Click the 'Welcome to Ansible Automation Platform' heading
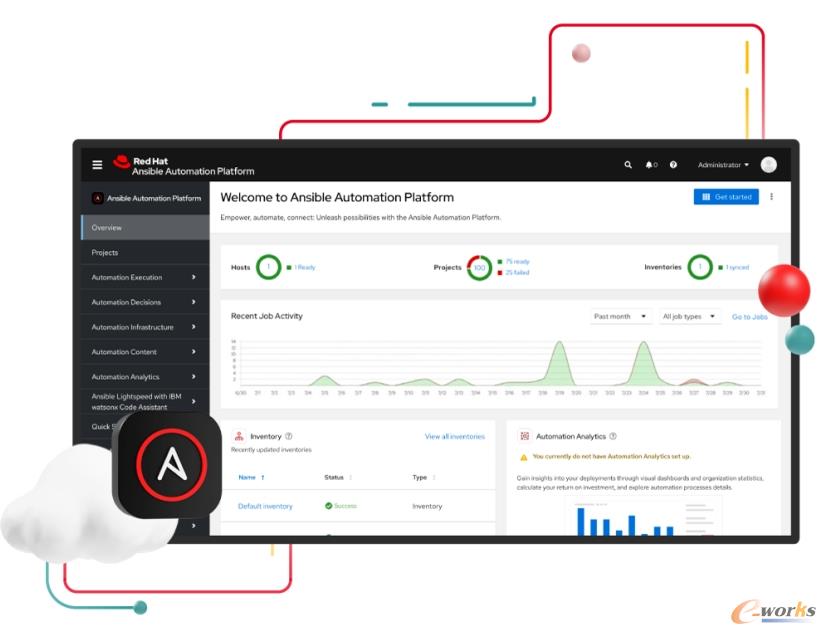Image resolution: width=826 pixels, height=634 pixels. click(x=337, y=197)
